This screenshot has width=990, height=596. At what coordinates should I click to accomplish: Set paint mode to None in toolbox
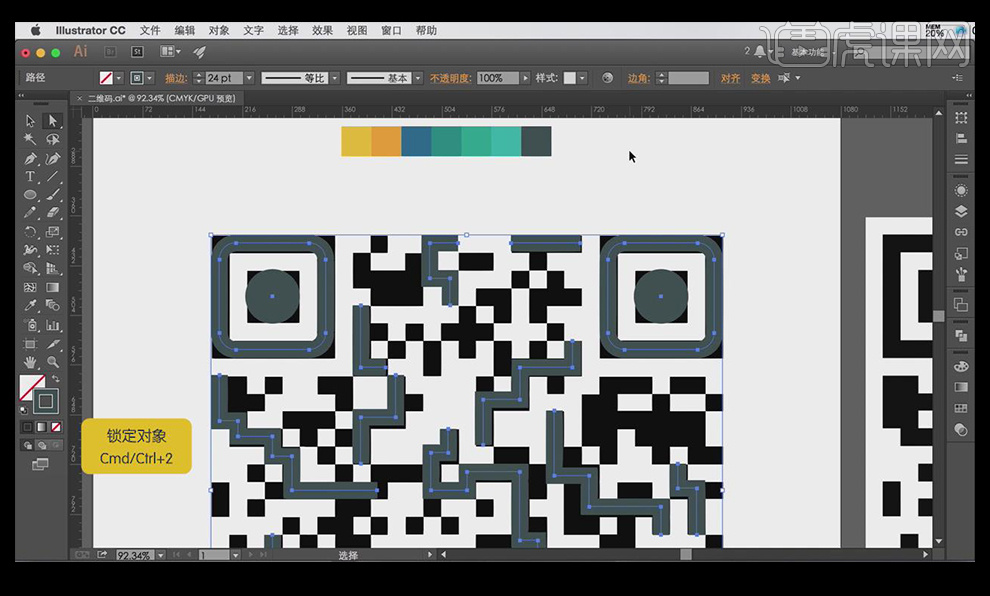point(56,427)
